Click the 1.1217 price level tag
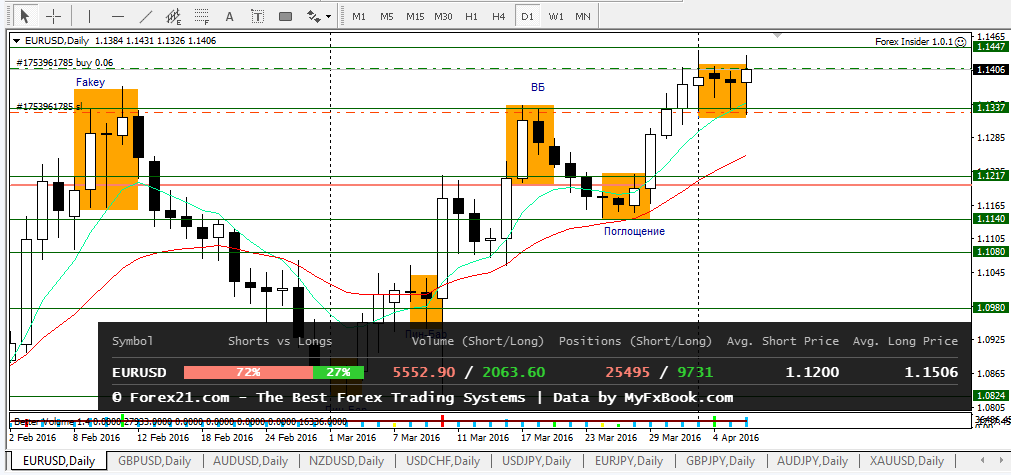This screenshot has height=475, width=1011. pos(991,175)
